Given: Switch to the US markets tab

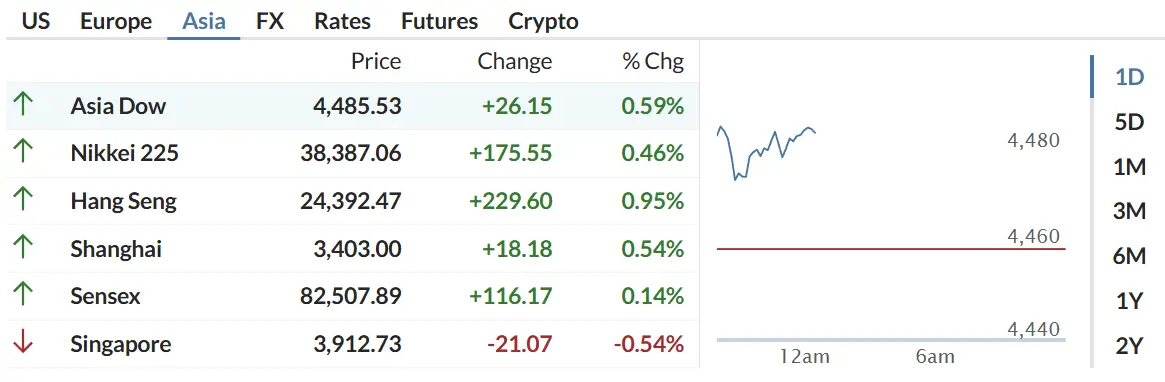Looking at the screenshot, I should tap(36, 21).
